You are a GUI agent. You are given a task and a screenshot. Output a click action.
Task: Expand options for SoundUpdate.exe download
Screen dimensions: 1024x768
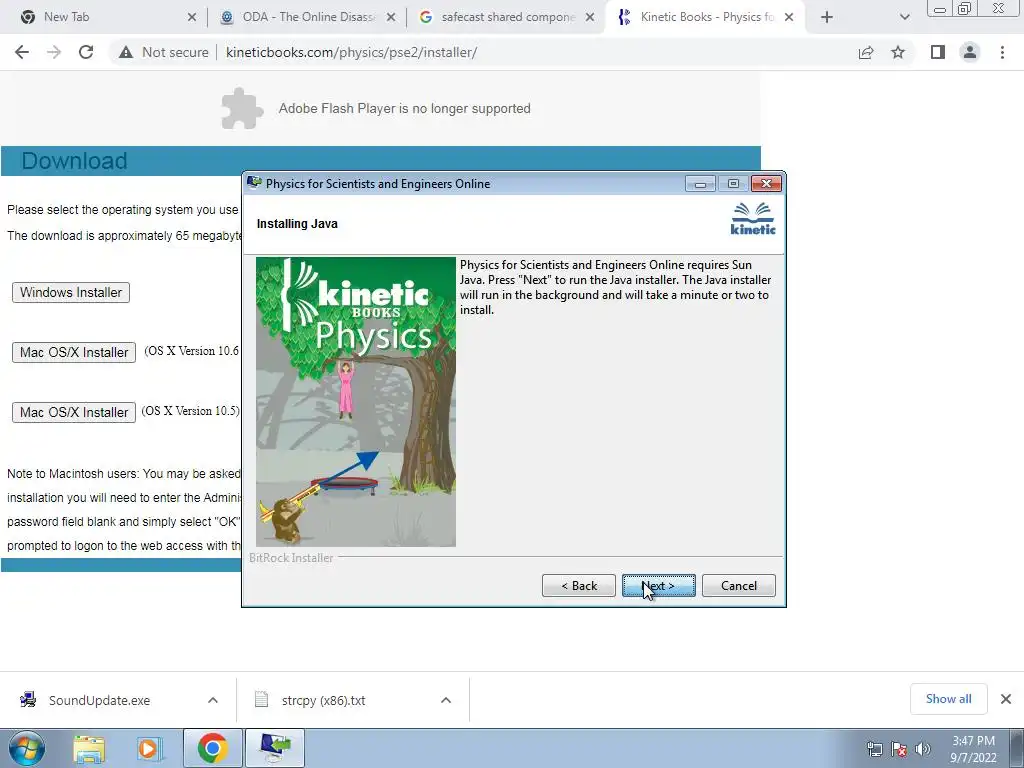pos(213,700)
